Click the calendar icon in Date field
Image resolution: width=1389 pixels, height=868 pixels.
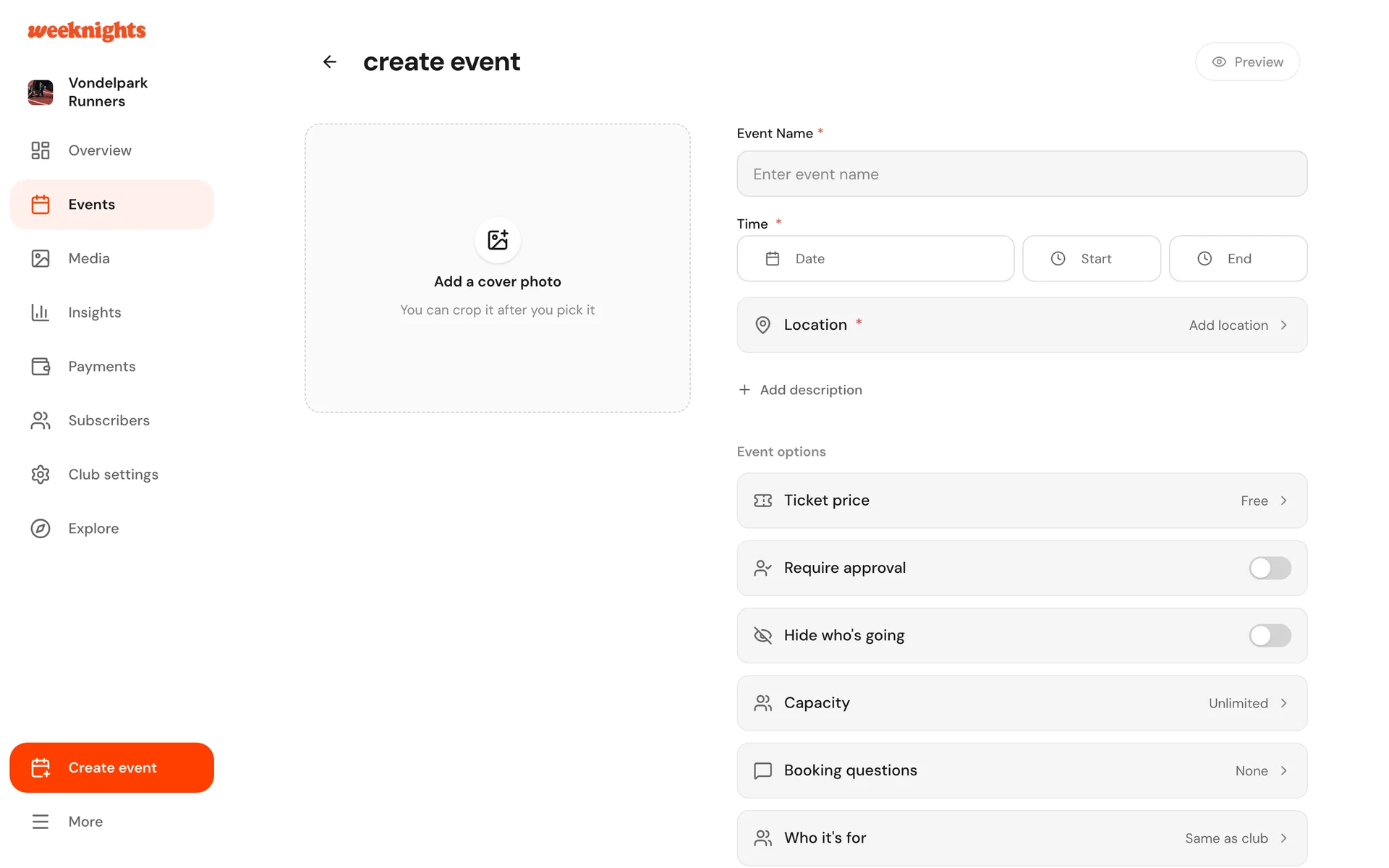point(773,258)
